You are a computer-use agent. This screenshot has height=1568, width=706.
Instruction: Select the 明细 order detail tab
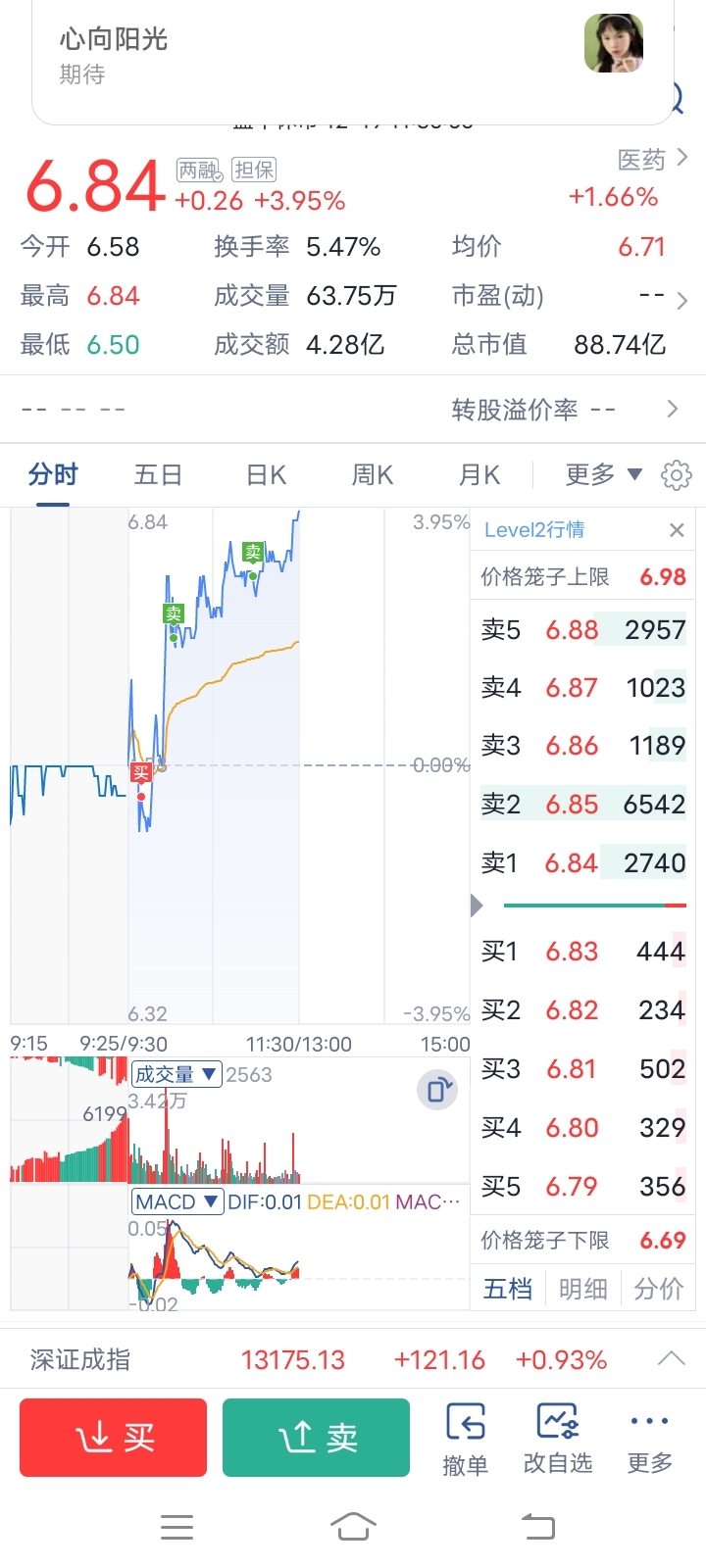[583, 1289]
